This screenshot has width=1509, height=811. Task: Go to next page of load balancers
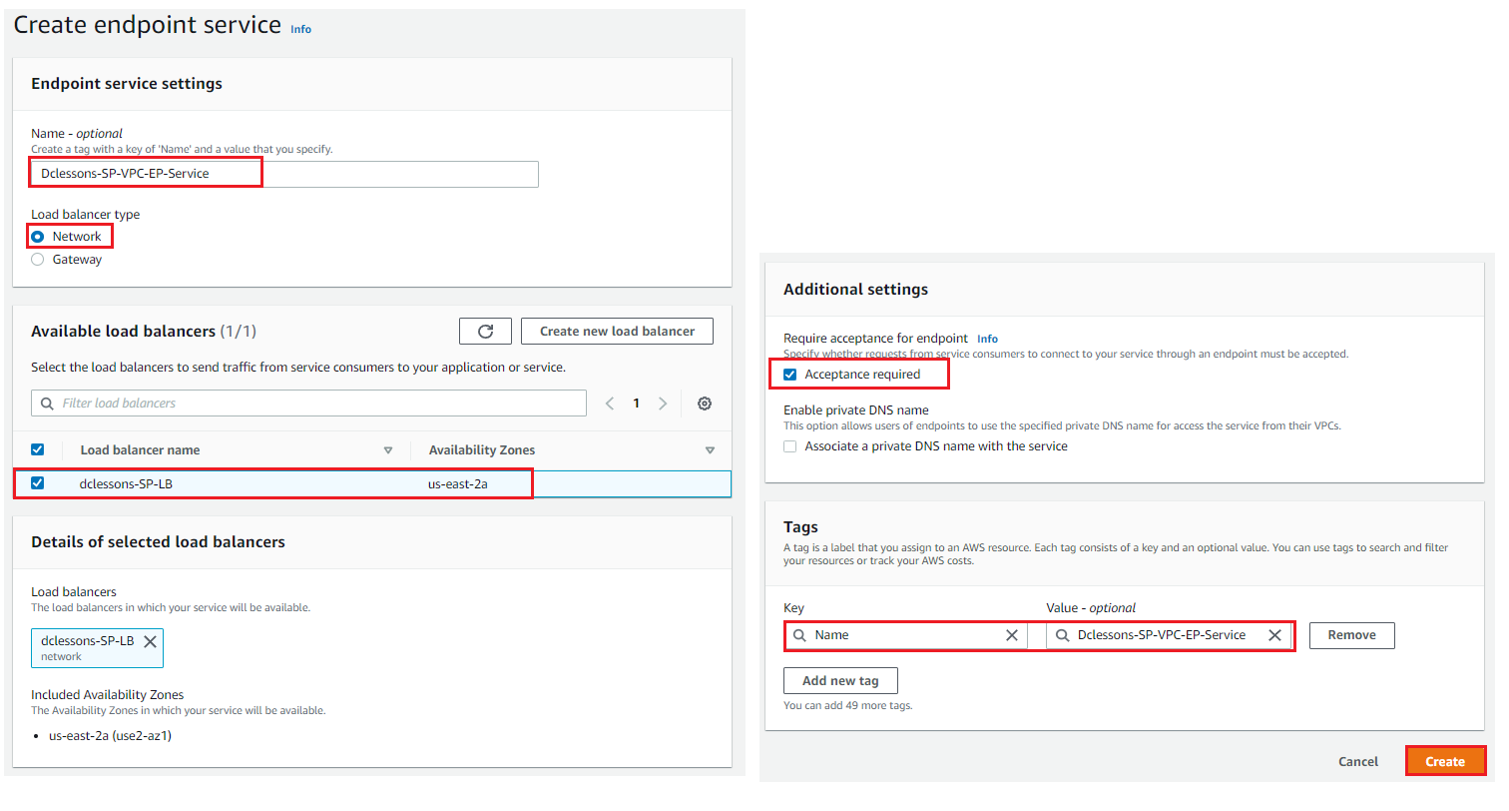pyautogui.click(x=663, y=403)
